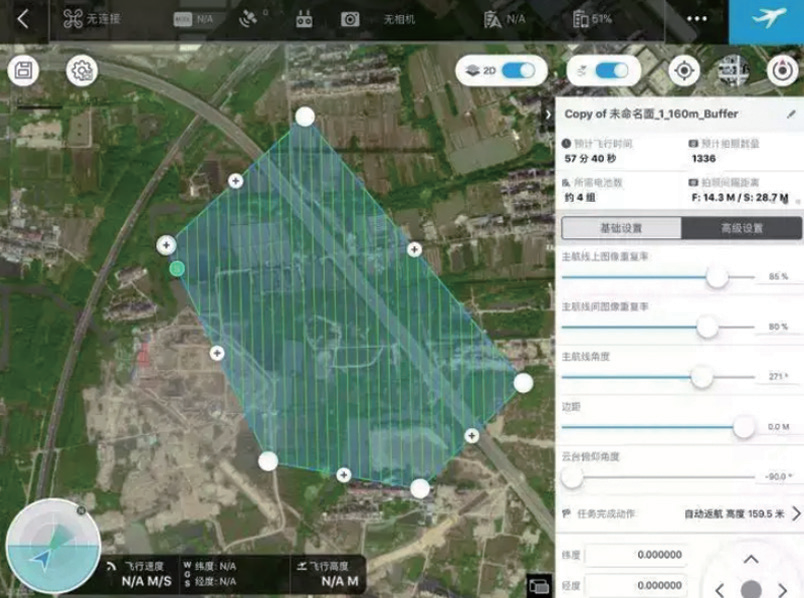Open mission settings gear icon
The width and height of the screenshot is (804, 598).
pos(82,70)
